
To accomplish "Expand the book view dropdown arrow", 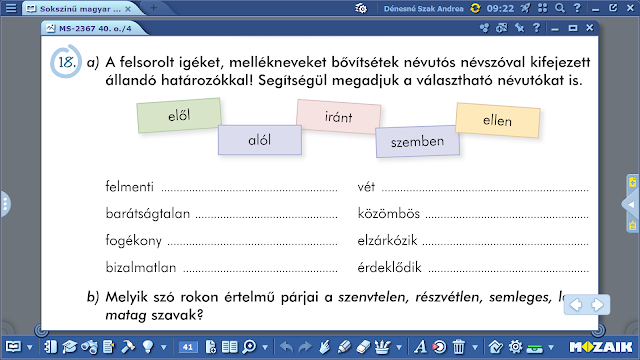I will click(x=29, y=348).
